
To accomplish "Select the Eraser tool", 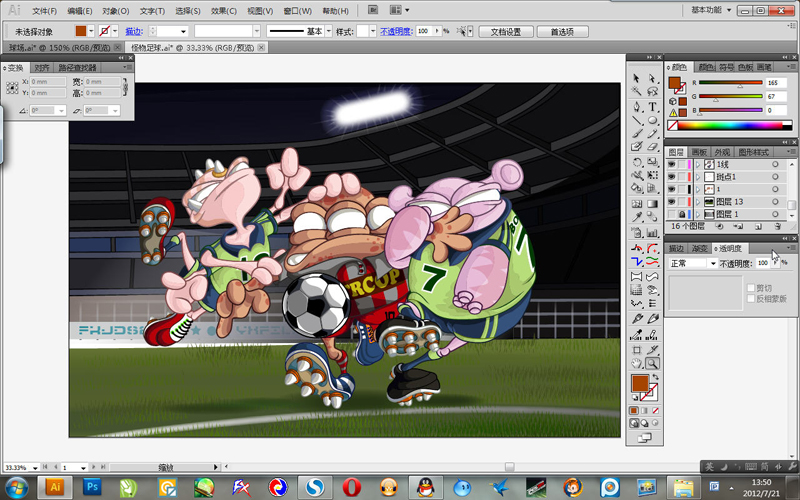I will 652,147.
